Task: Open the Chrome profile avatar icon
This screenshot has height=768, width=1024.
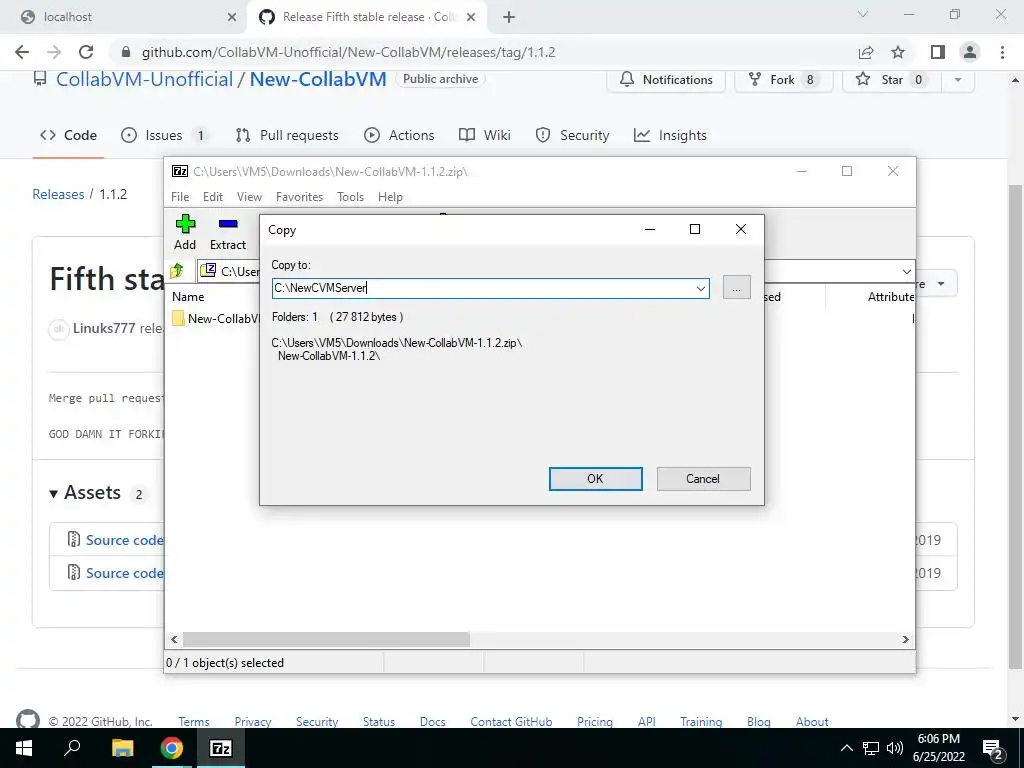Action: pyautogui.click(x=970, y=52)
